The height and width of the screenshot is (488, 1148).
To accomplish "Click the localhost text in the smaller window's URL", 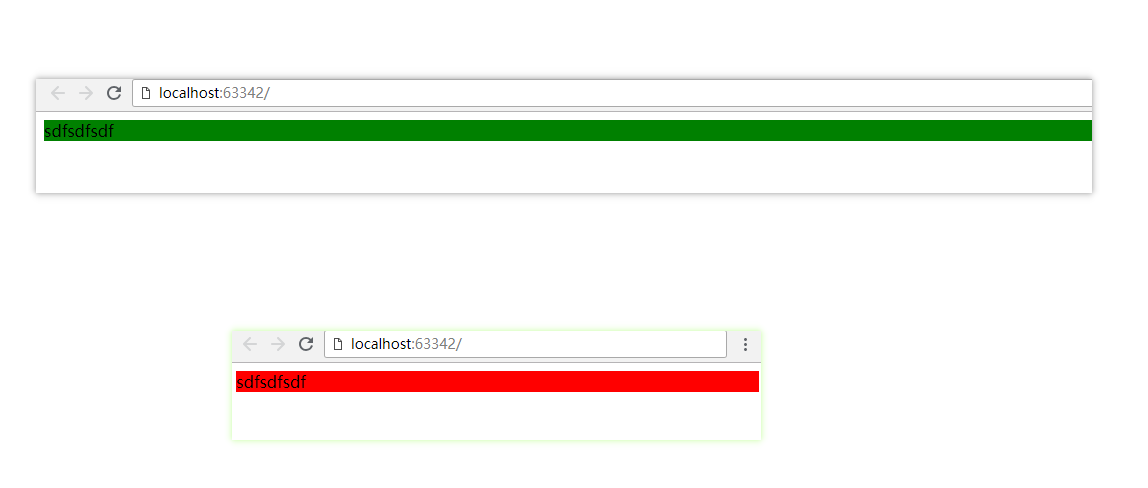I will click(381, 344).
